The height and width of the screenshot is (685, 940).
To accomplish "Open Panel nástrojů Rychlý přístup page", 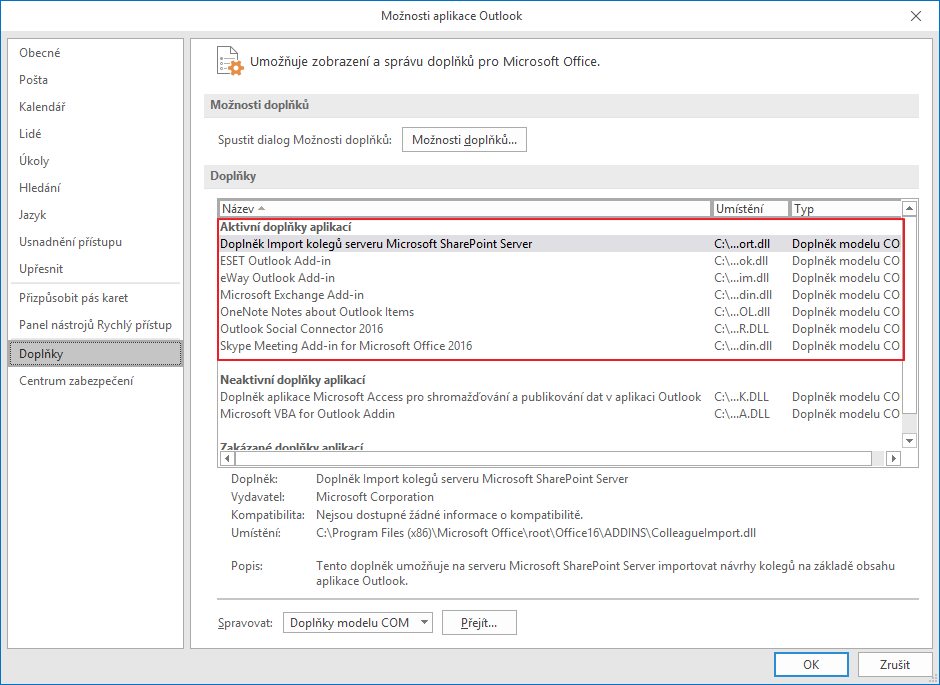I will [x=95, y=325].
